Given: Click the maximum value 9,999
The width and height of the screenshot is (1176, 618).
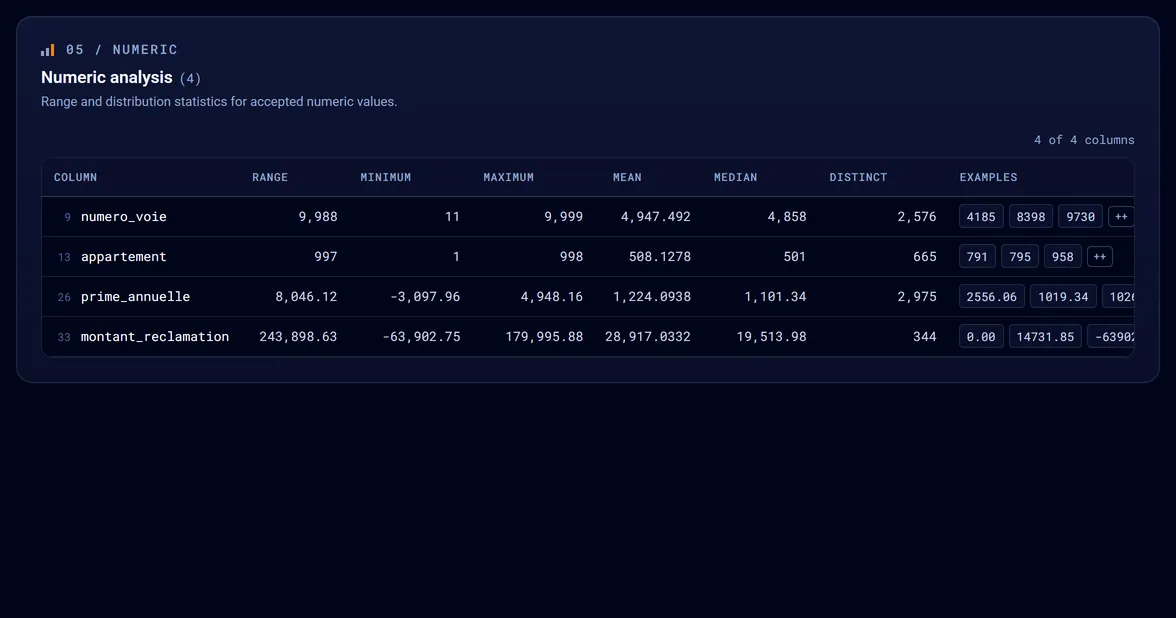Looking at the screenshot, I should [563, 217].
